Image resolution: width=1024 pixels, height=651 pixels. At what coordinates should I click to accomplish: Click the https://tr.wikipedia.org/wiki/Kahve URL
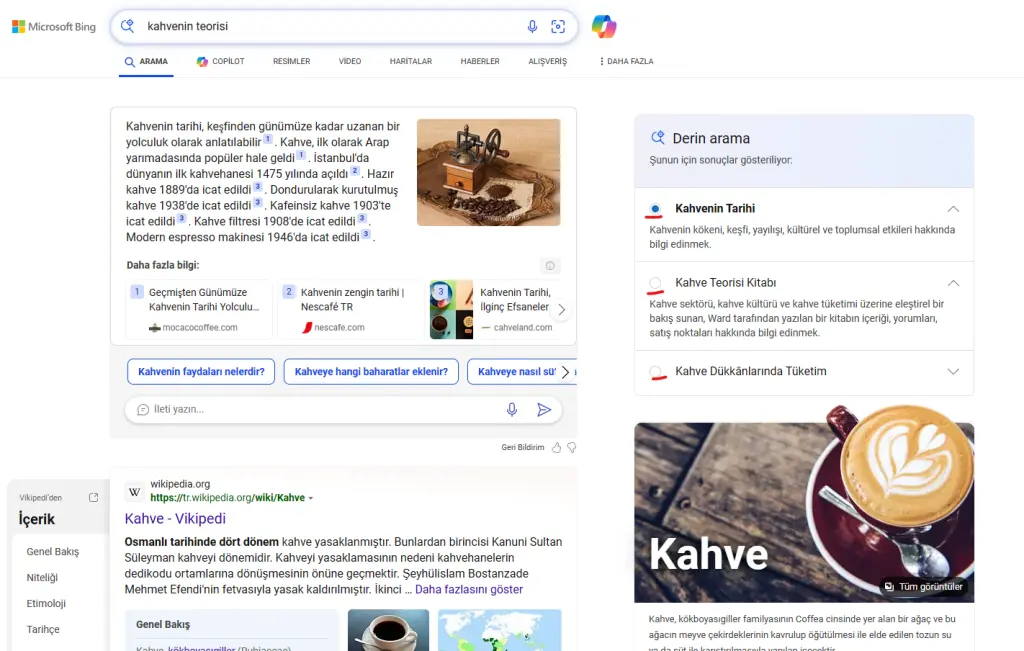(227, 498)
